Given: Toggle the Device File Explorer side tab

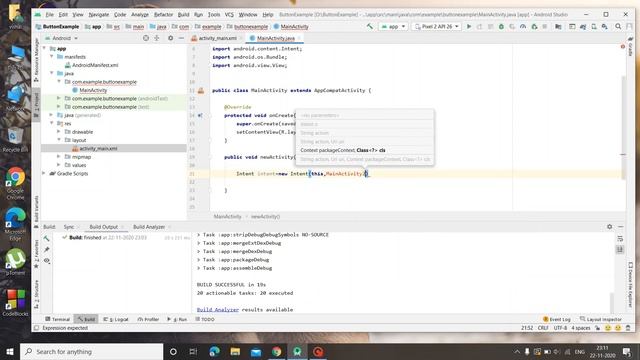Looking at the screenshot, I should (631, 284).
